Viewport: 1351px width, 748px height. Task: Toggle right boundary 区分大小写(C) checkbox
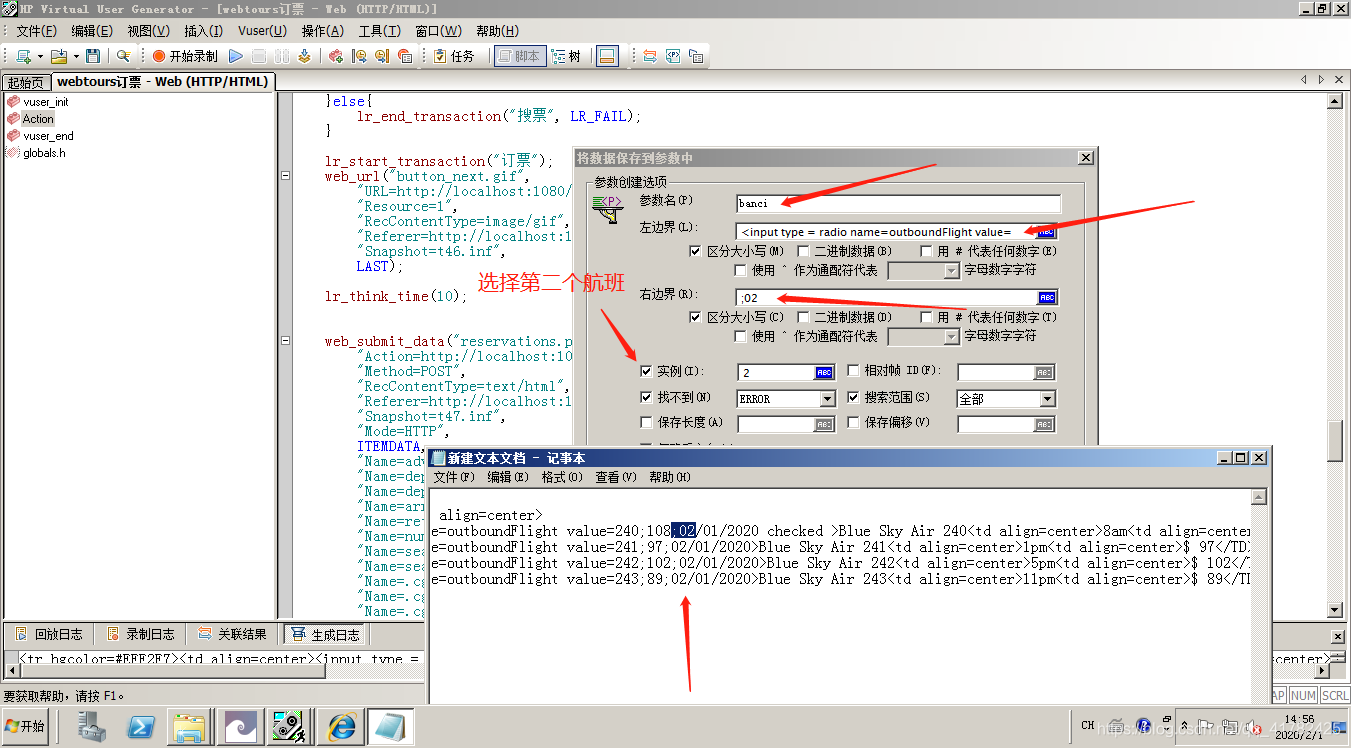696,317
